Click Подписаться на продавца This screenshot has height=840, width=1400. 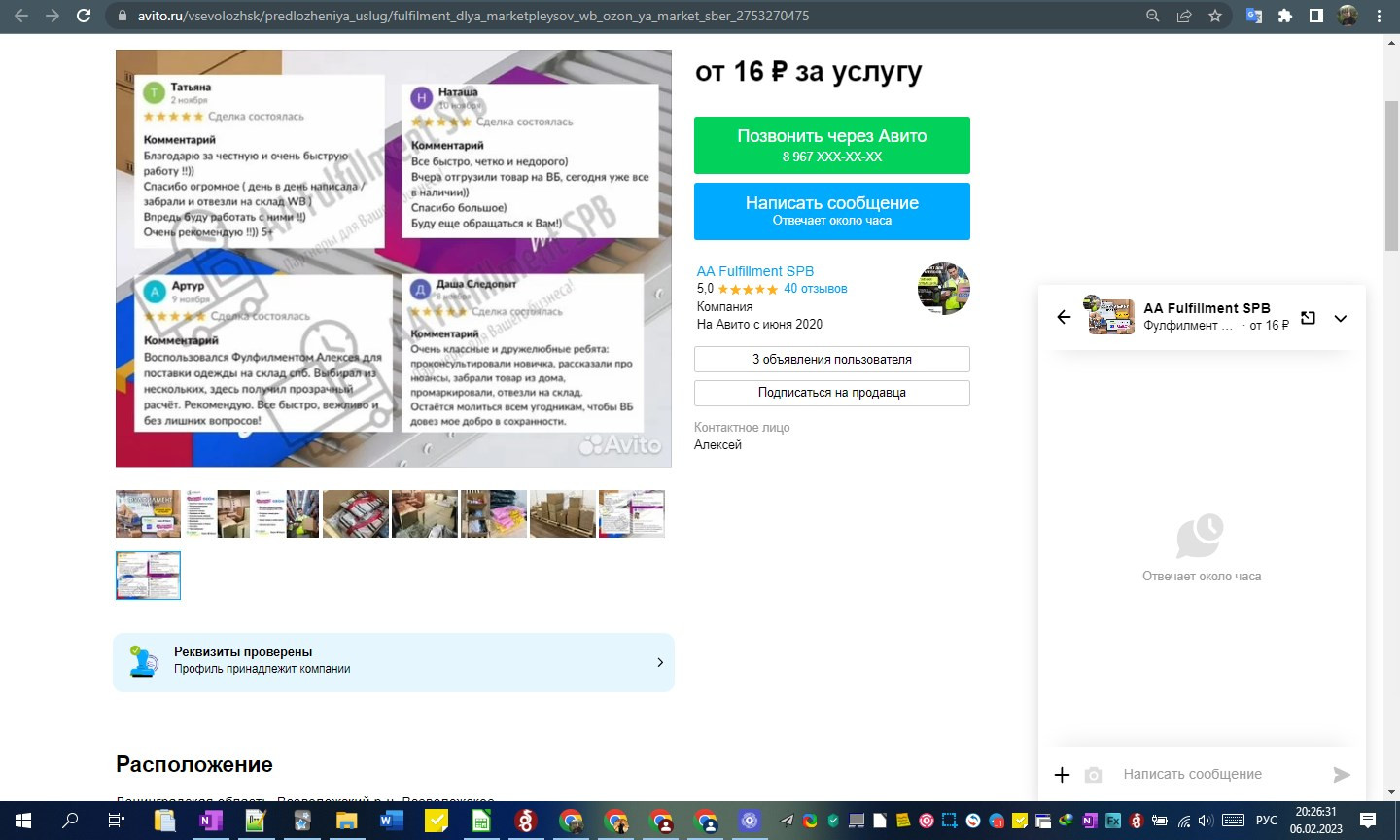pyautogui.click(x=832, y=393)
